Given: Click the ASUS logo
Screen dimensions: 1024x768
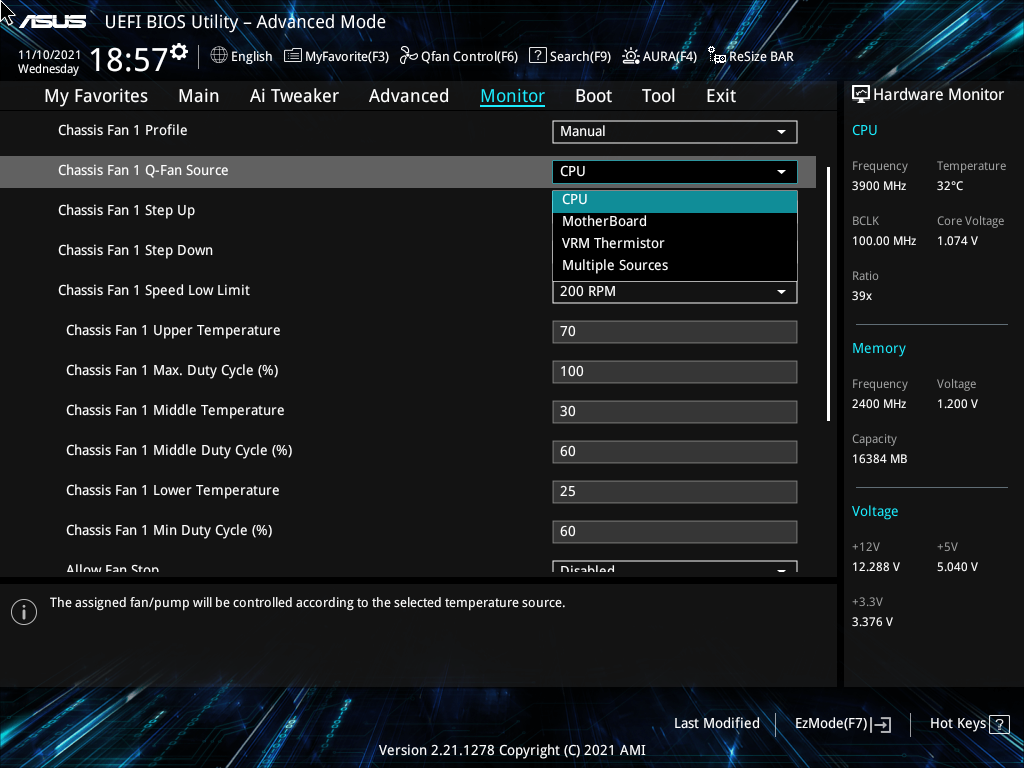Looking at the screenshot, I should point(53,22).
